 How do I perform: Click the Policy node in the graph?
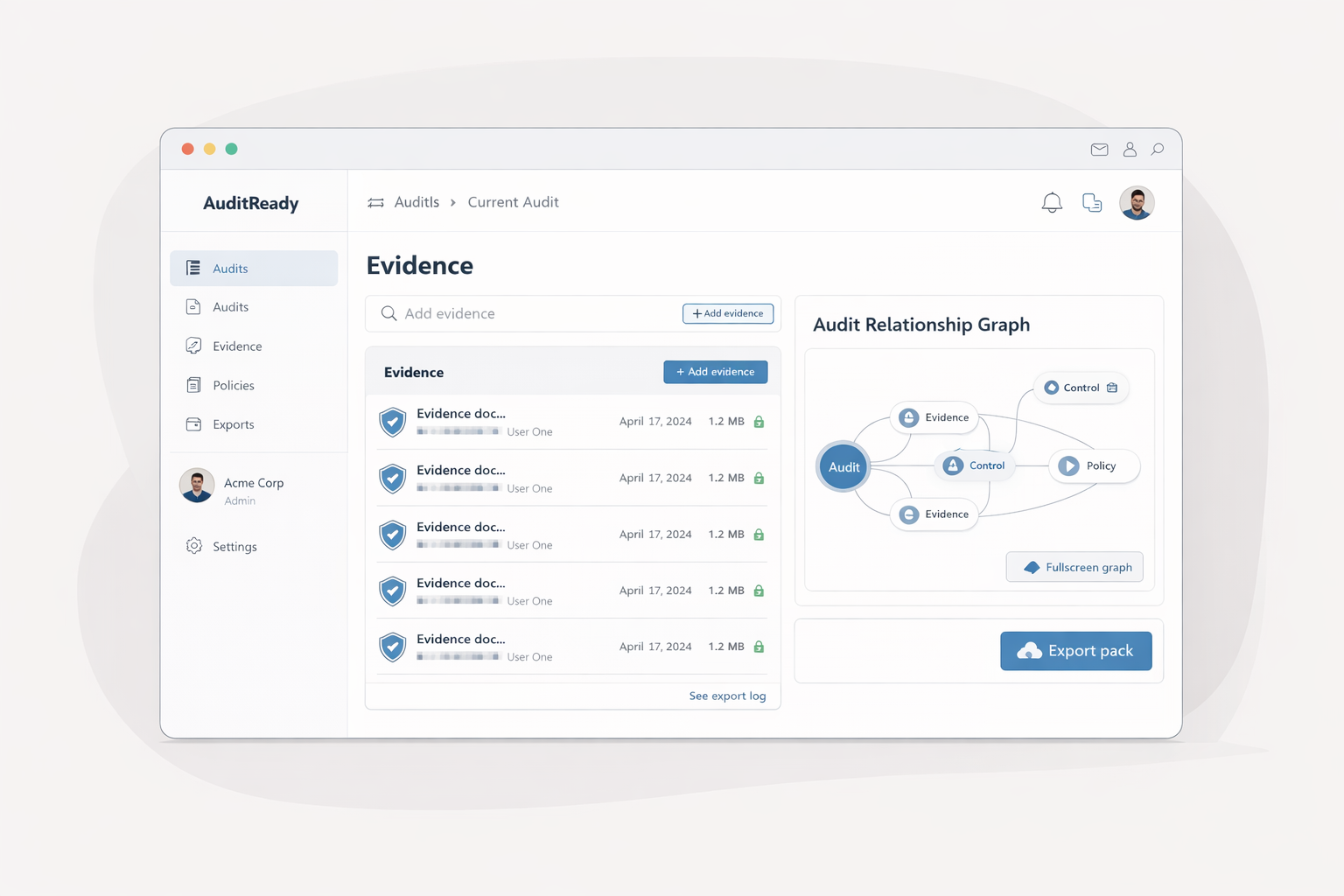1093,466
